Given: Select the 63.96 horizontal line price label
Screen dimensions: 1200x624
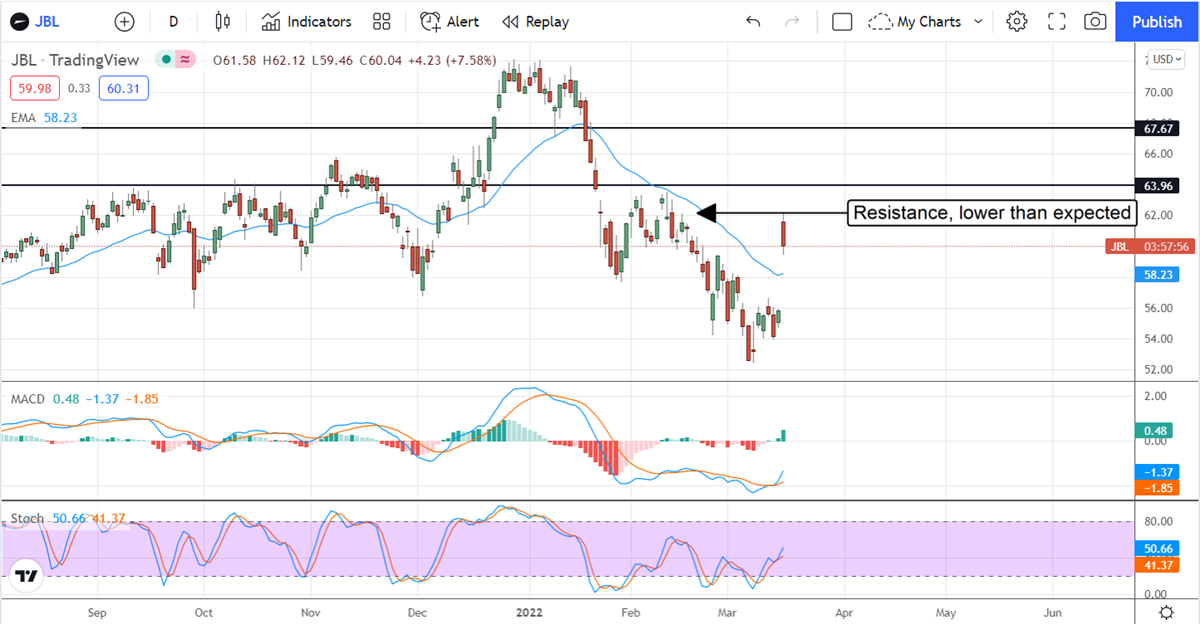Looking at the screenshot, I should 1158,185.
